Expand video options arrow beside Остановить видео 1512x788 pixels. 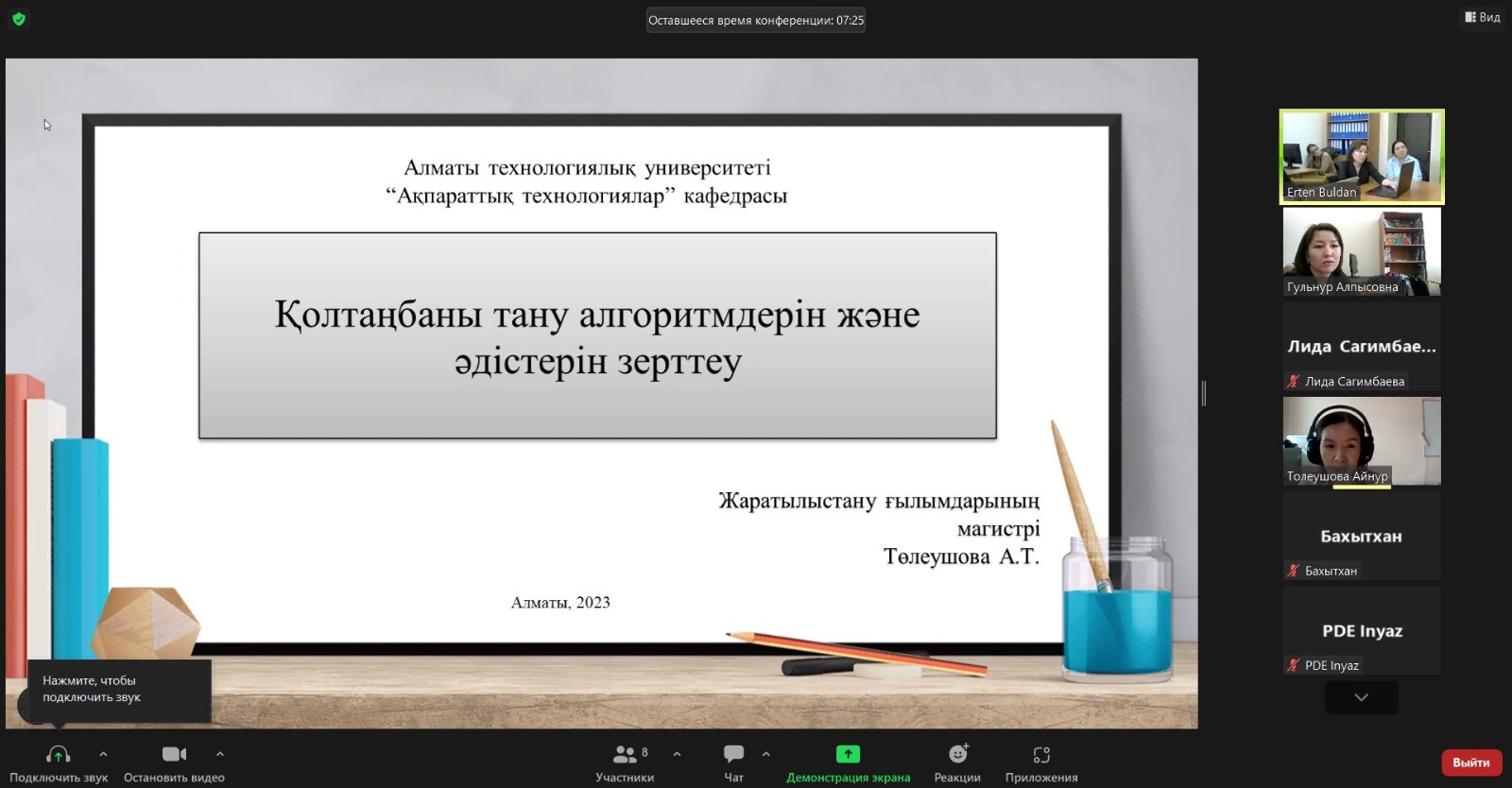220,754
